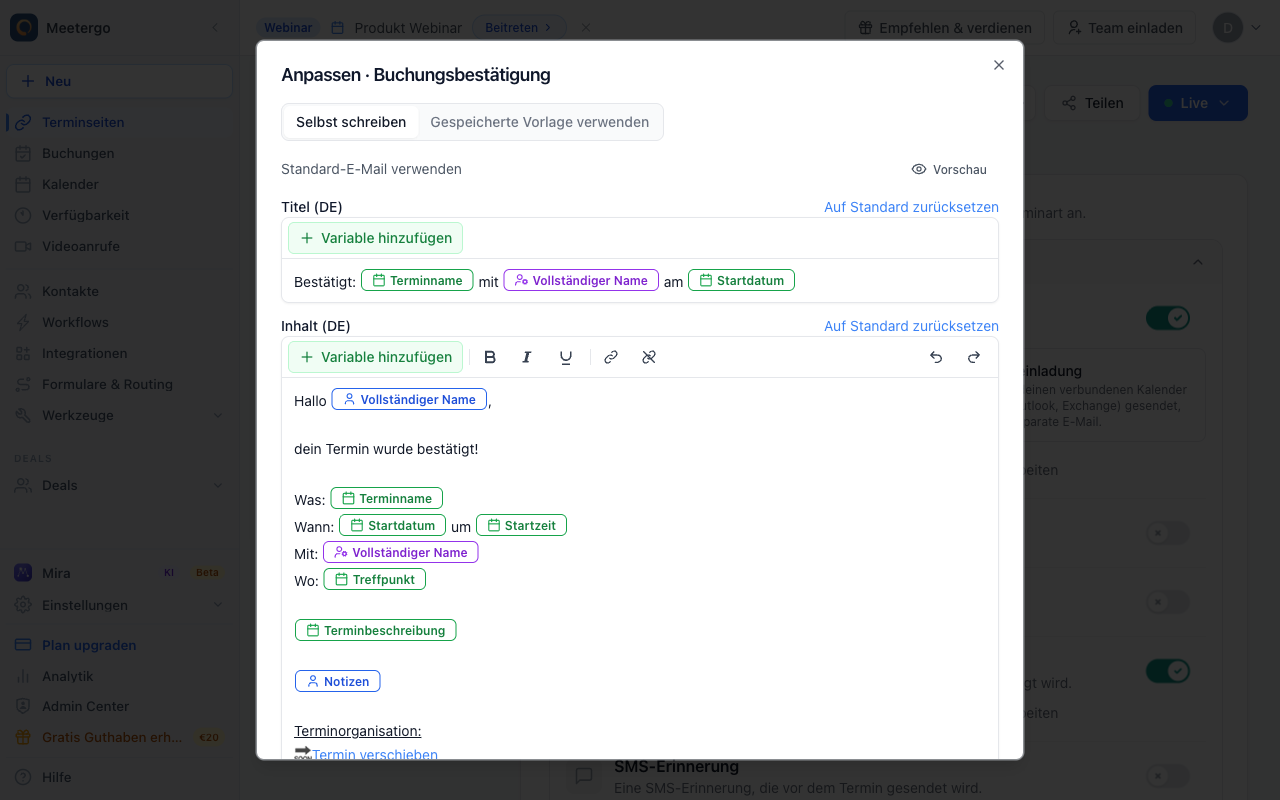
Task: Select the Selbst schreiben tab
Action: pyautogui.click(x=351, y=122)
